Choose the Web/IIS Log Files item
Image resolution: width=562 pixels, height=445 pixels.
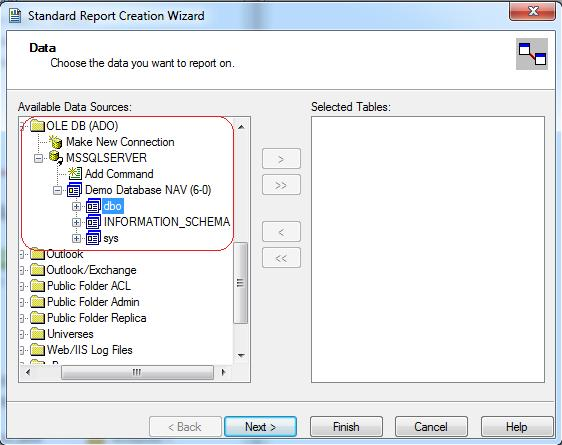pos(90,350)
